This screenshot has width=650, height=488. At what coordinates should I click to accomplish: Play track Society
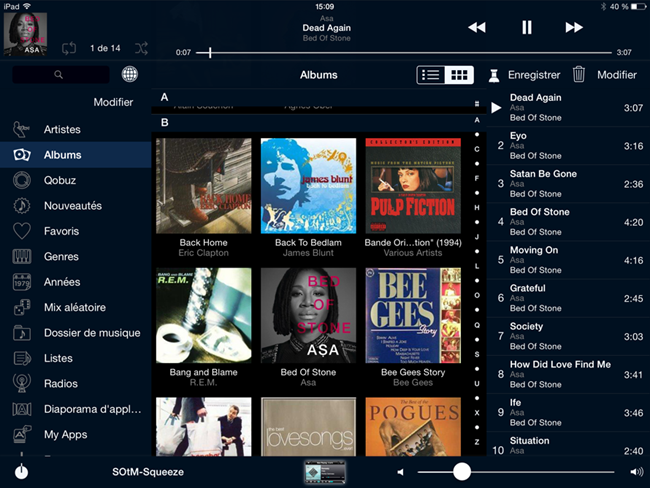point(568,337)
